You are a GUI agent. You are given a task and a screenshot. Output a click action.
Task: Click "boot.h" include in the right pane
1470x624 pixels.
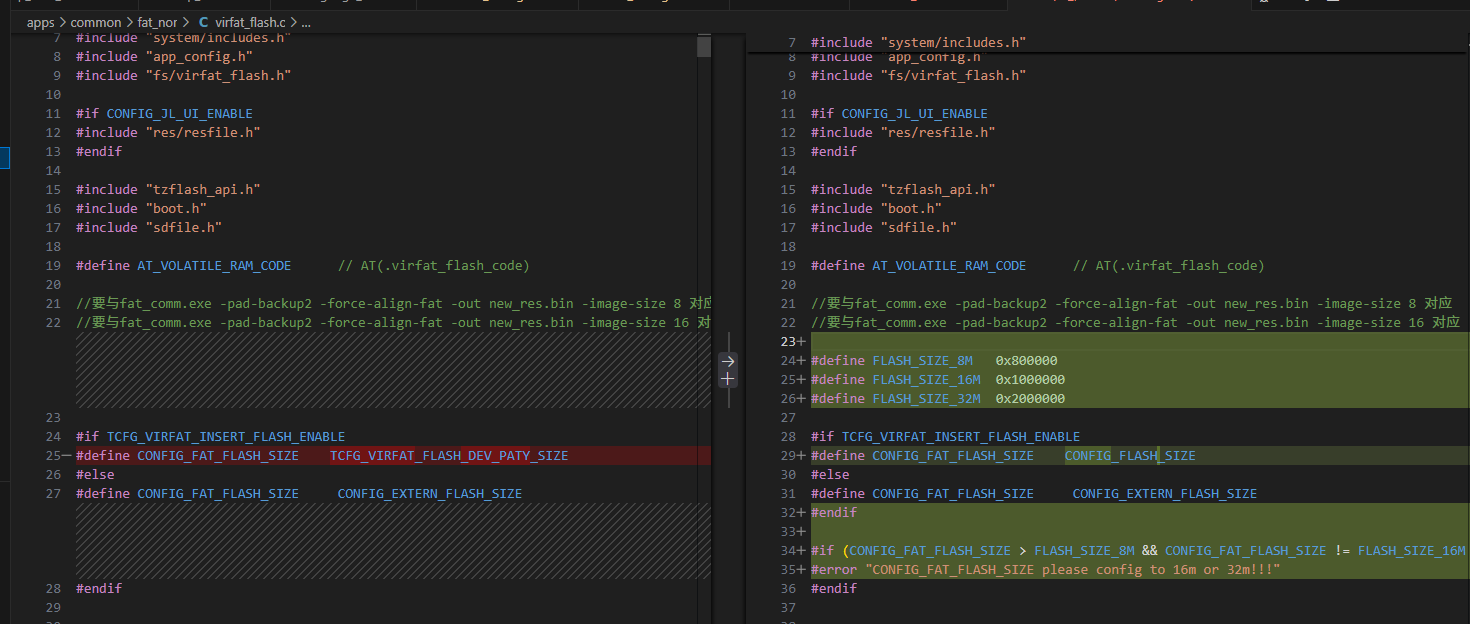click(911, 208)
